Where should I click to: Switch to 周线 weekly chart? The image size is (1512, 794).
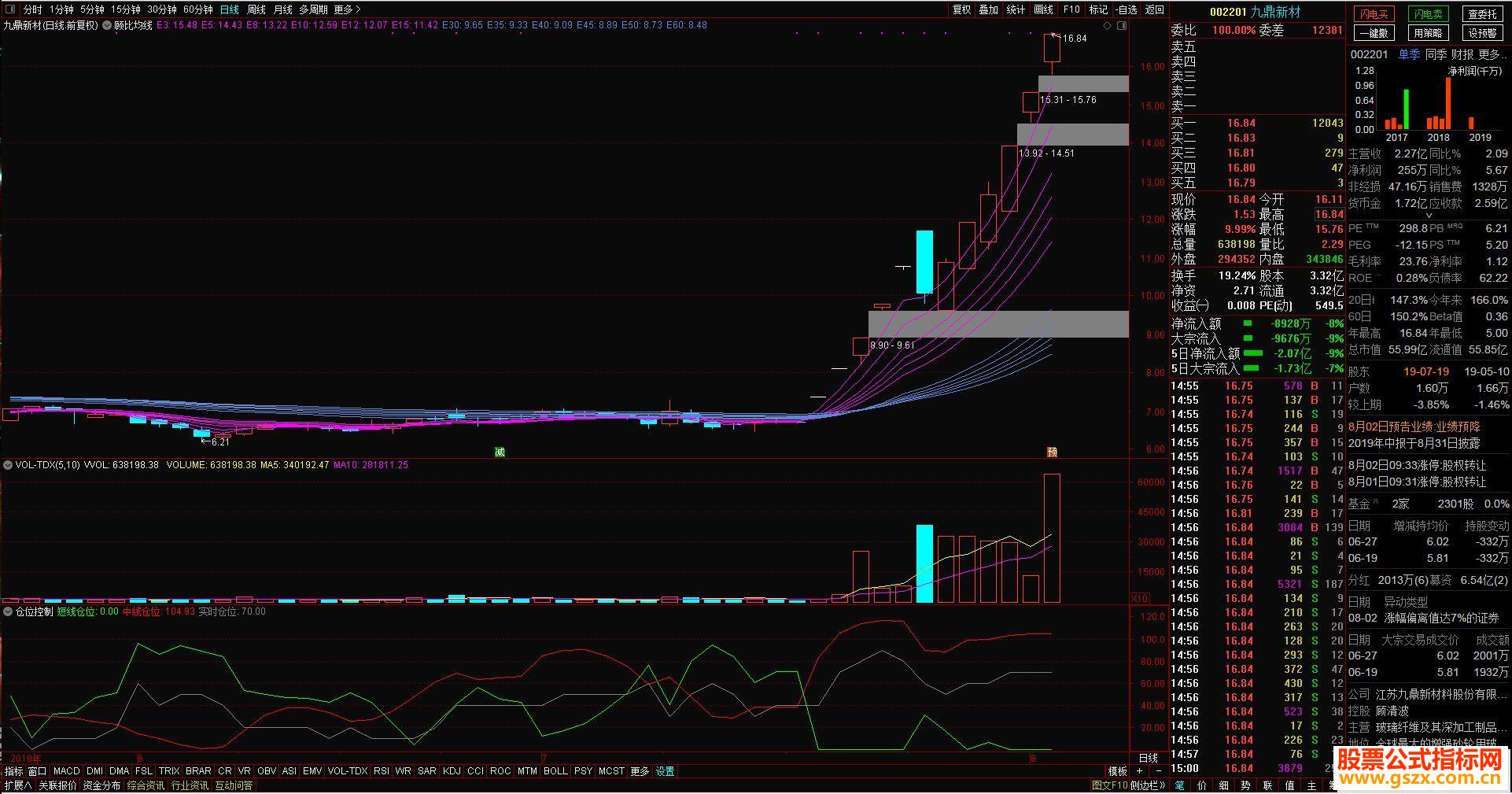coord(256,9)
